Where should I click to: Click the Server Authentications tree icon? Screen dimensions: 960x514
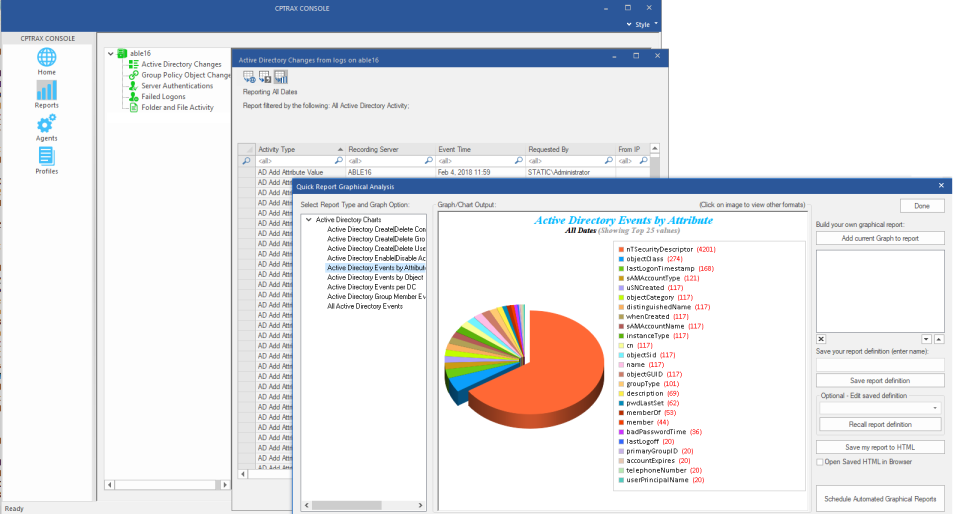[x=133, y=86]
